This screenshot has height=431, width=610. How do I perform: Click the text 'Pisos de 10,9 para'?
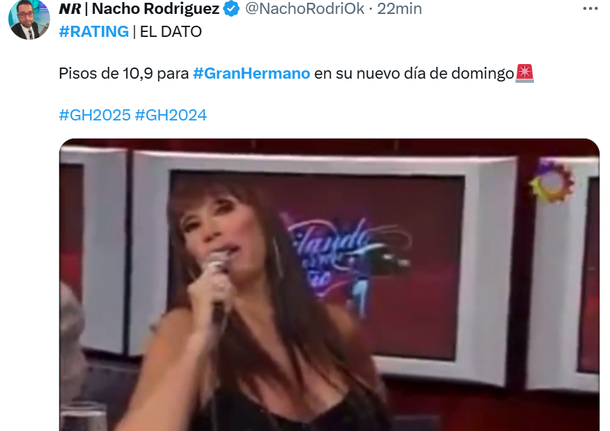click(x=124, y=73)
